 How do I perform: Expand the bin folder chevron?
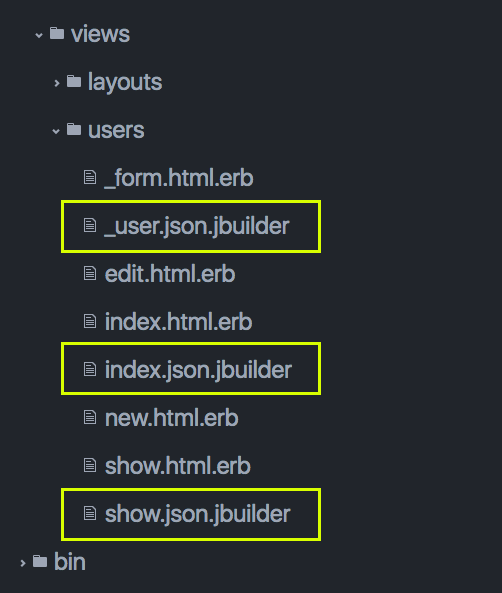coord(23,563)
